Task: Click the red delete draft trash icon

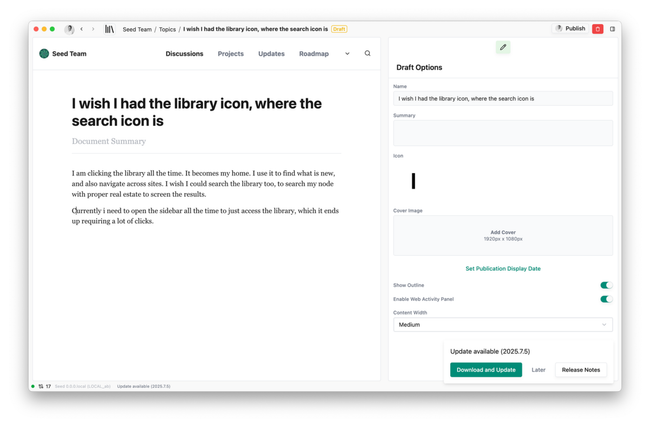Action: tap(598, 29)
